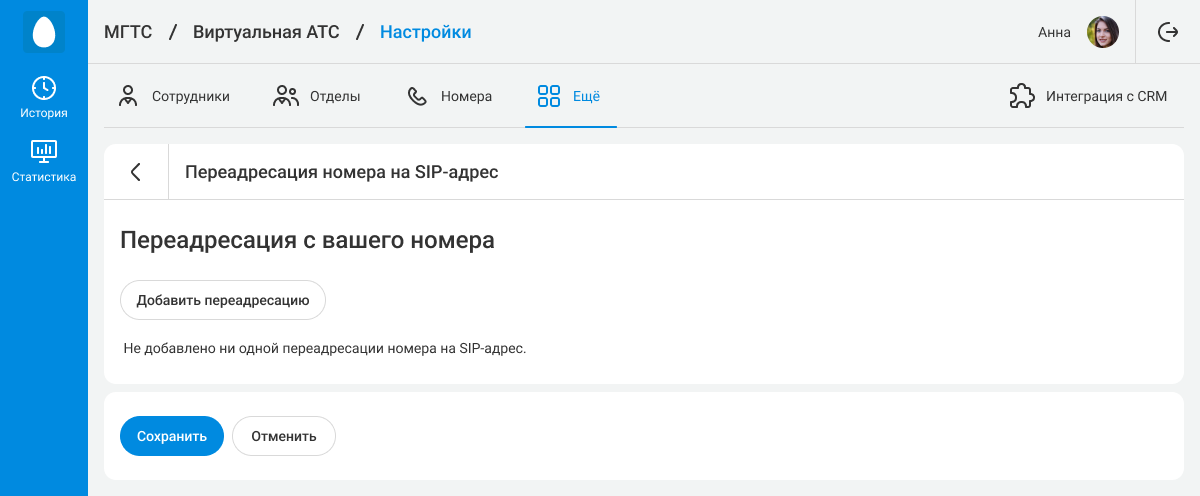Click the logout arrow icon
Screen dimensions: 1200x496
pos(1167,32)
